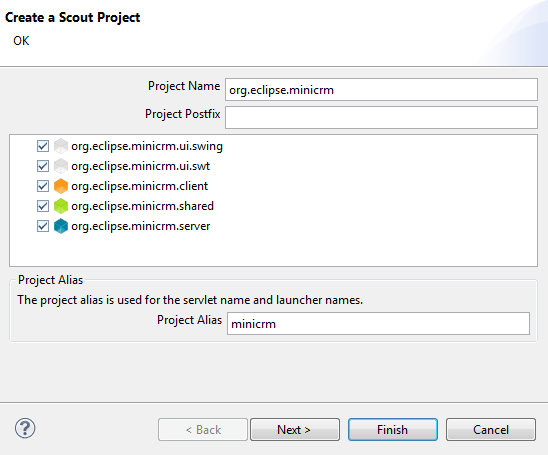Toggle org.eclipse.minicrm.client checkbox
Image resolution: width=548 pixels, height=455 pixels.
coord(43,186)
